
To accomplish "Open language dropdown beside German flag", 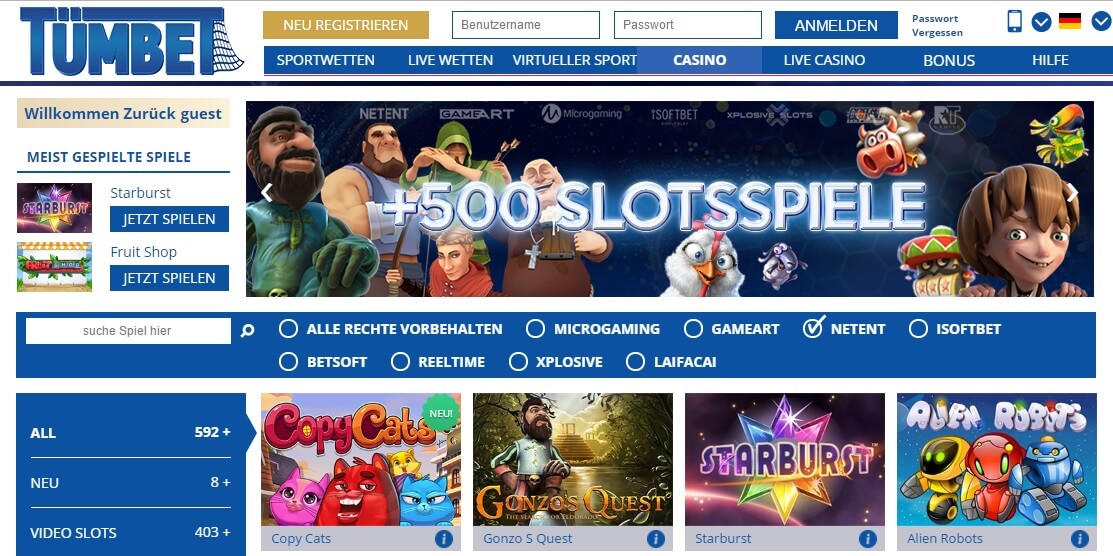I will (x=1102, y=21).
